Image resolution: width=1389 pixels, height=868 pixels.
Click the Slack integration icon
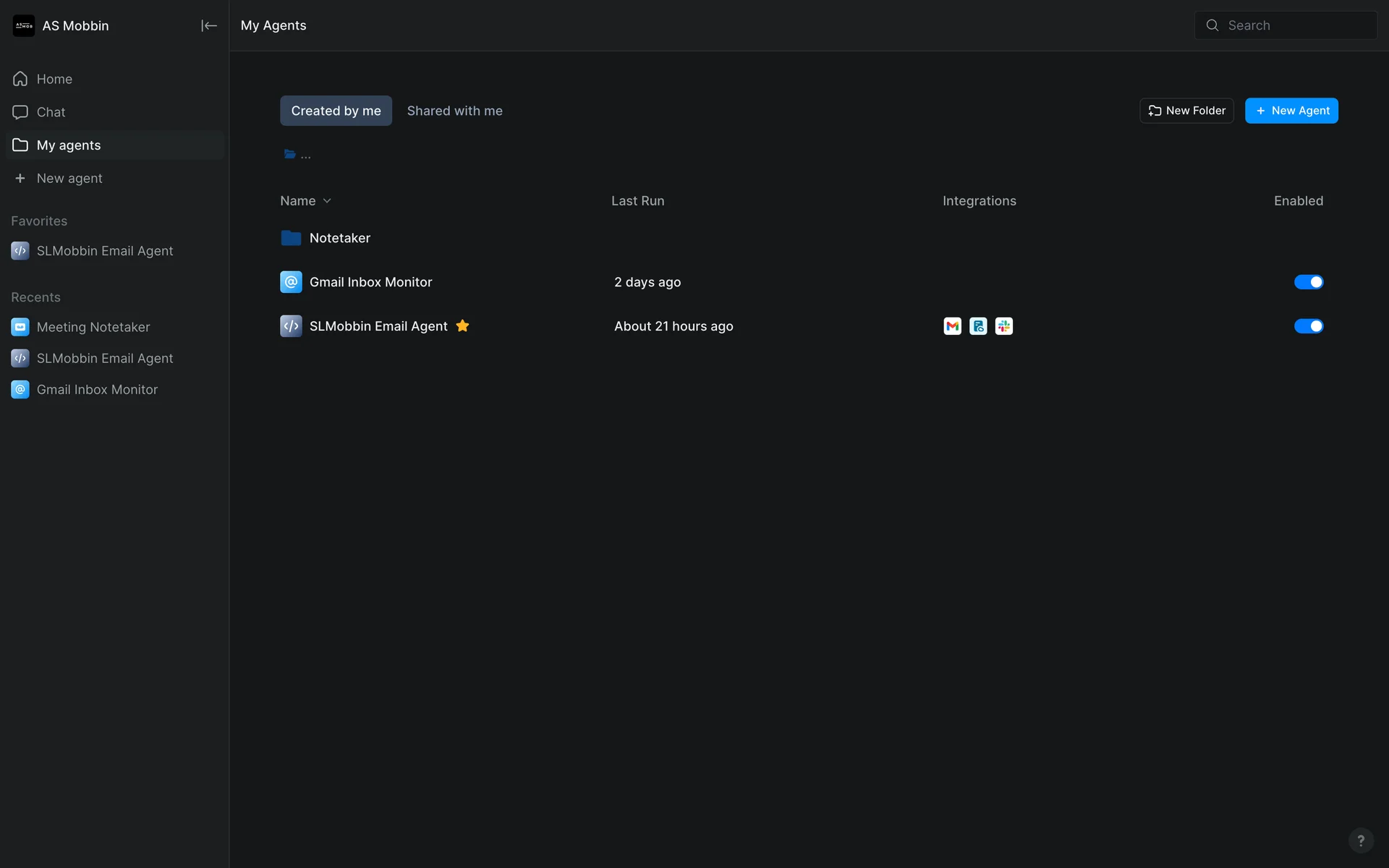pyautogui.click(x=1003, y=326)
